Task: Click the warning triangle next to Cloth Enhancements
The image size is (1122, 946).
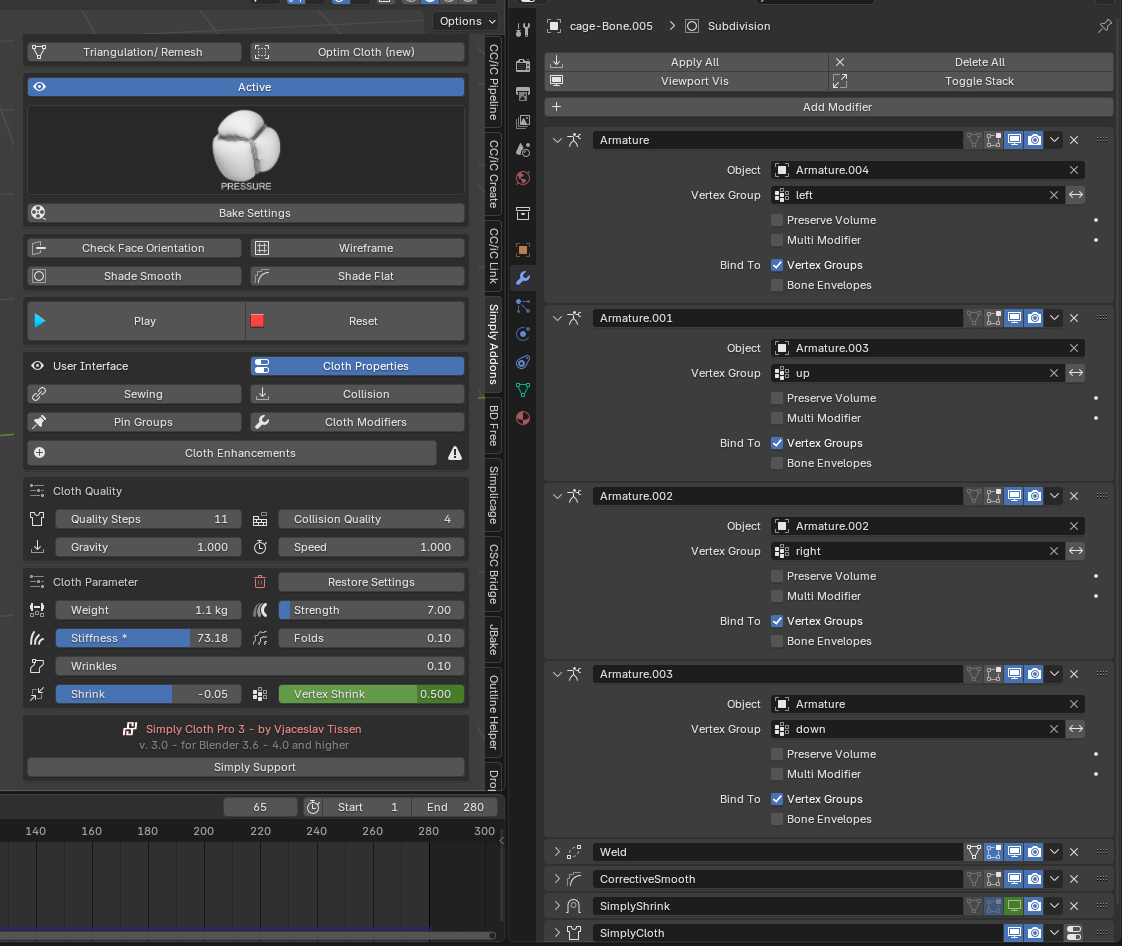Action: pos(455,453)
